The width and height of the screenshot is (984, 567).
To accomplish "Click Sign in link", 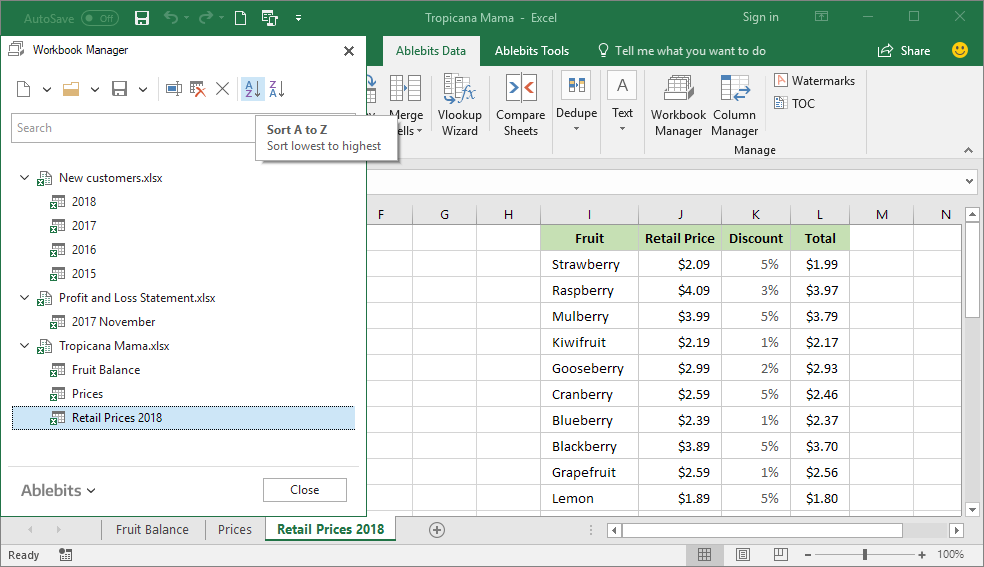I will coord(761,17).
